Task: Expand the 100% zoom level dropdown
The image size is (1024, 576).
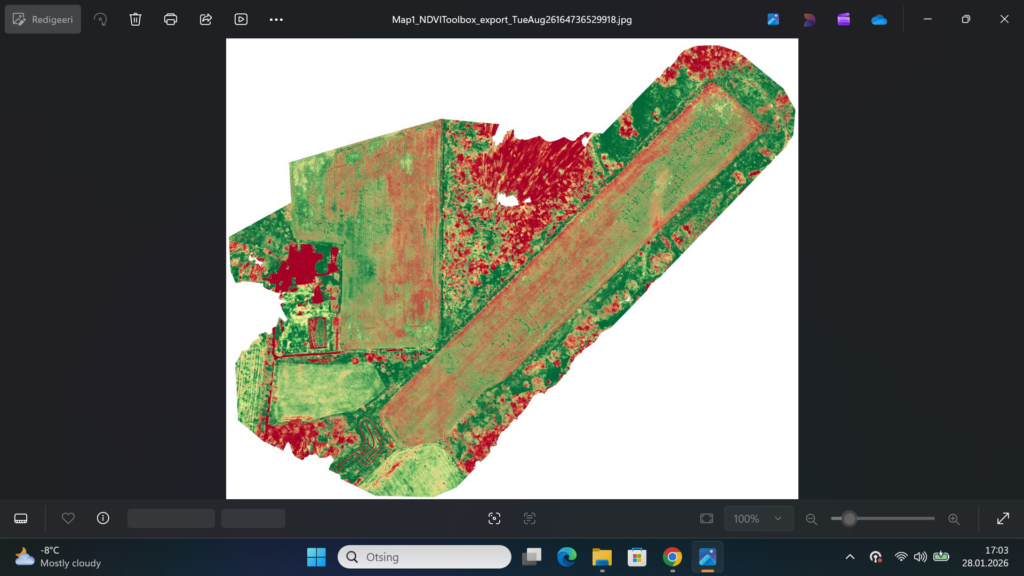Action: point(759,519)
